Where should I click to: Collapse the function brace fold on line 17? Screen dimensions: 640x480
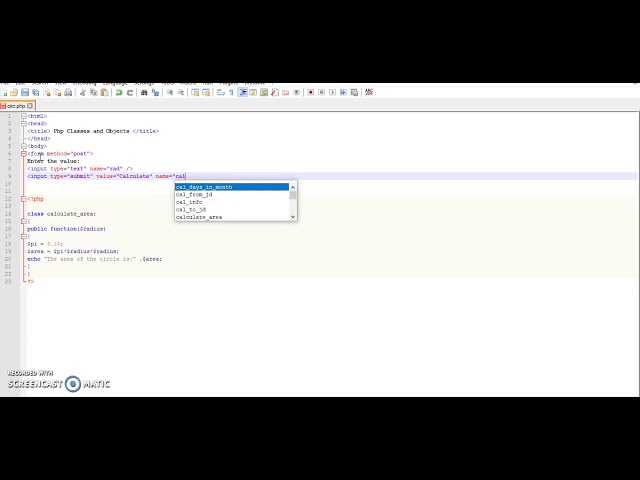click(24, 237)
